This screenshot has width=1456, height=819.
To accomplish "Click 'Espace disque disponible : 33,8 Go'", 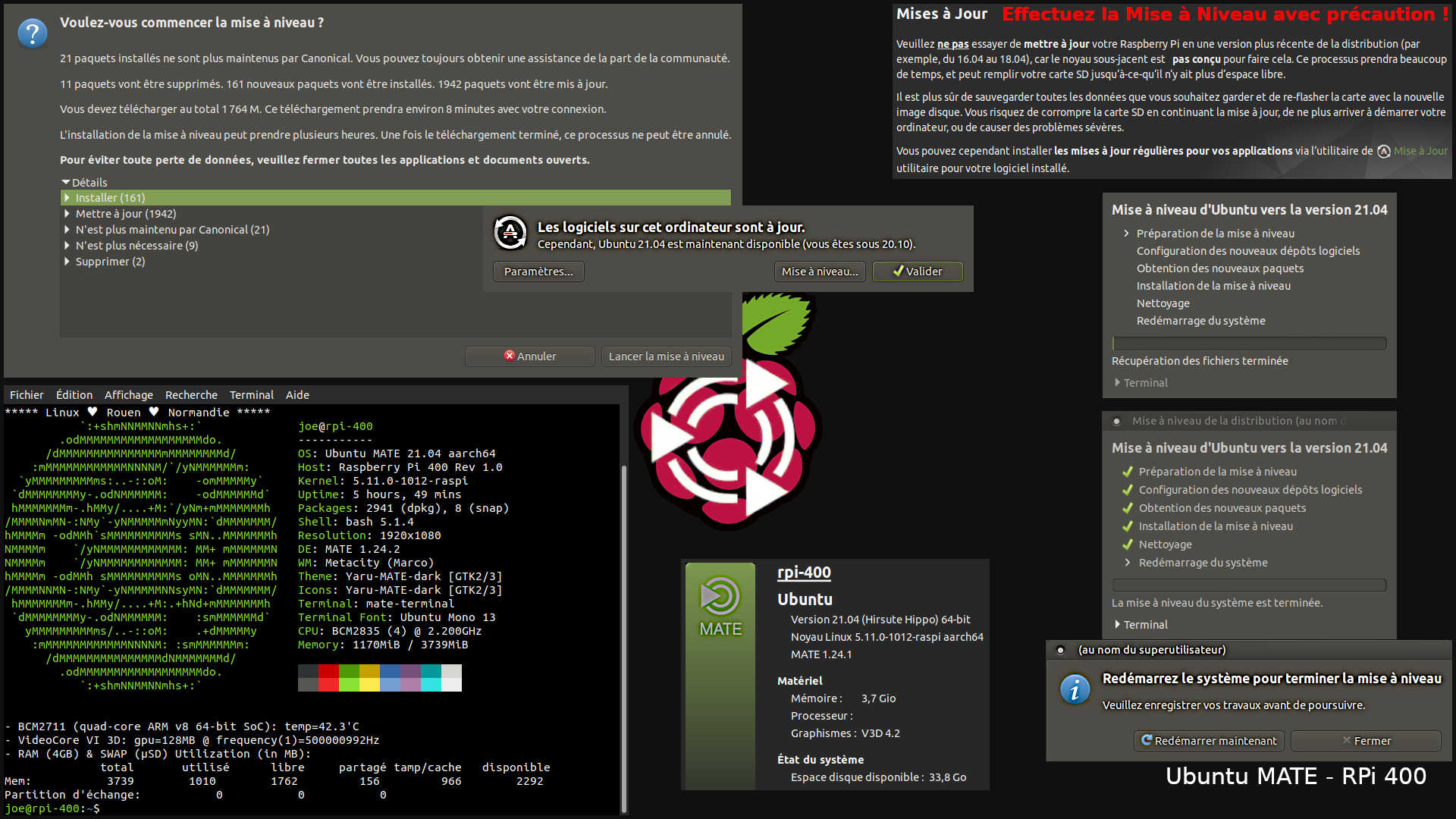I will click(x=878, y=777).
